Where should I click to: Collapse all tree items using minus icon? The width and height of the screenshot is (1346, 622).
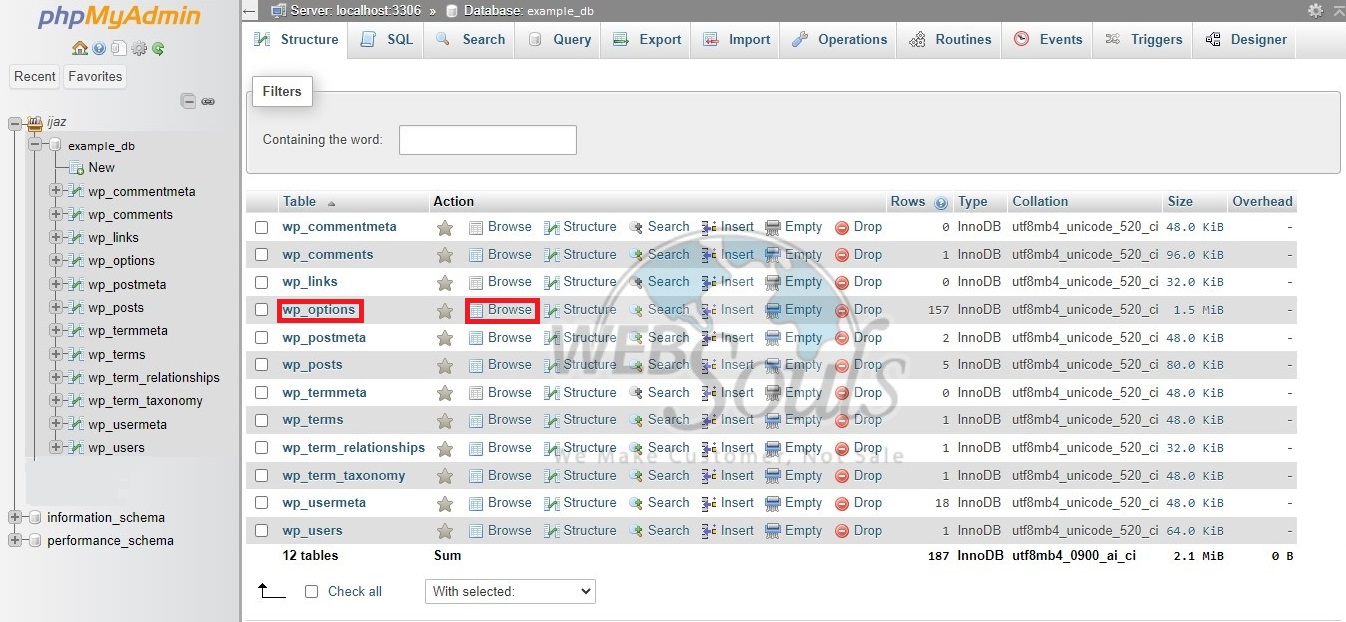(188, 101)
